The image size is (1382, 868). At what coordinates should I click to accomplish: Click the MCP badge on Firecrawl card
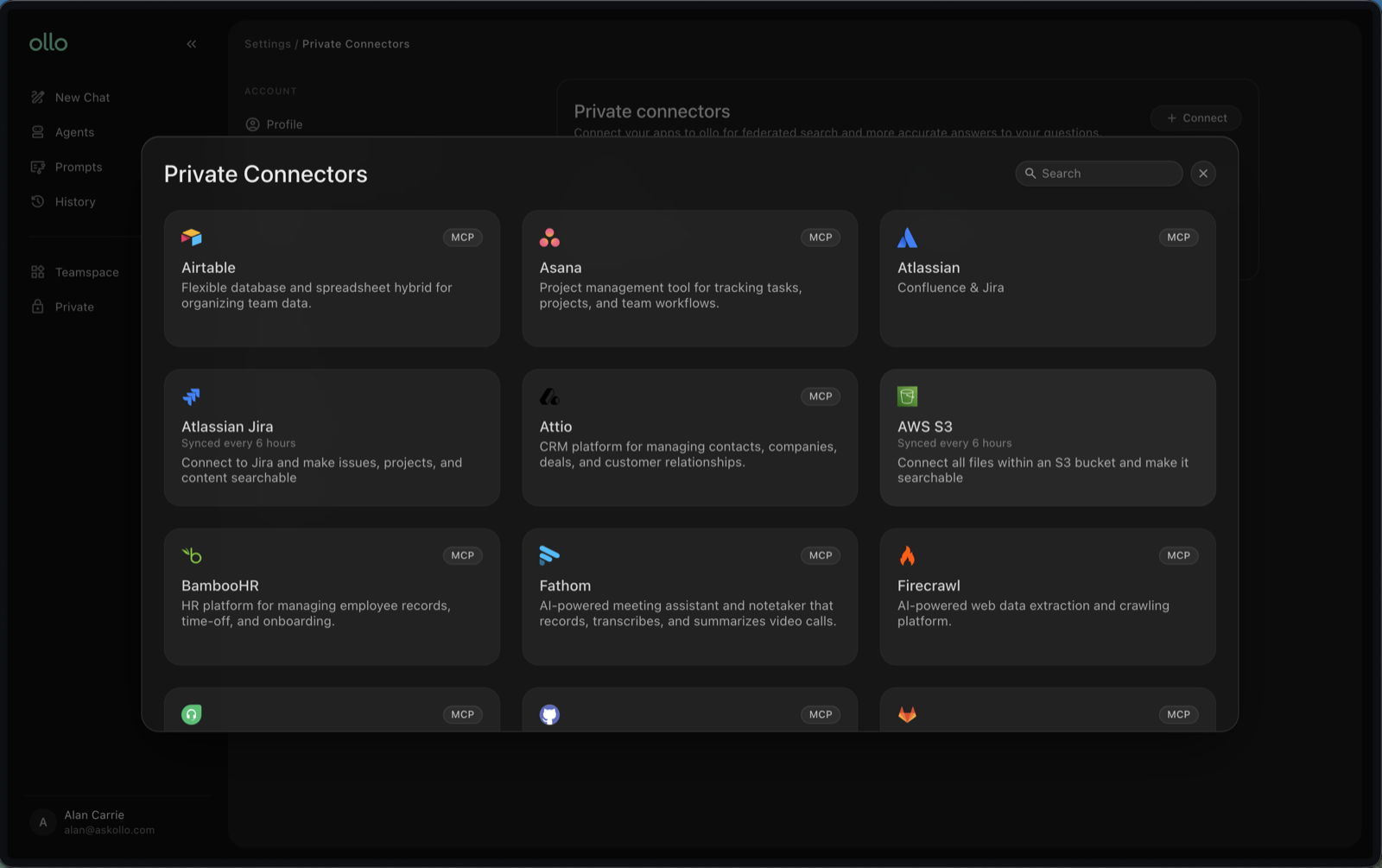pos(1178,555)
